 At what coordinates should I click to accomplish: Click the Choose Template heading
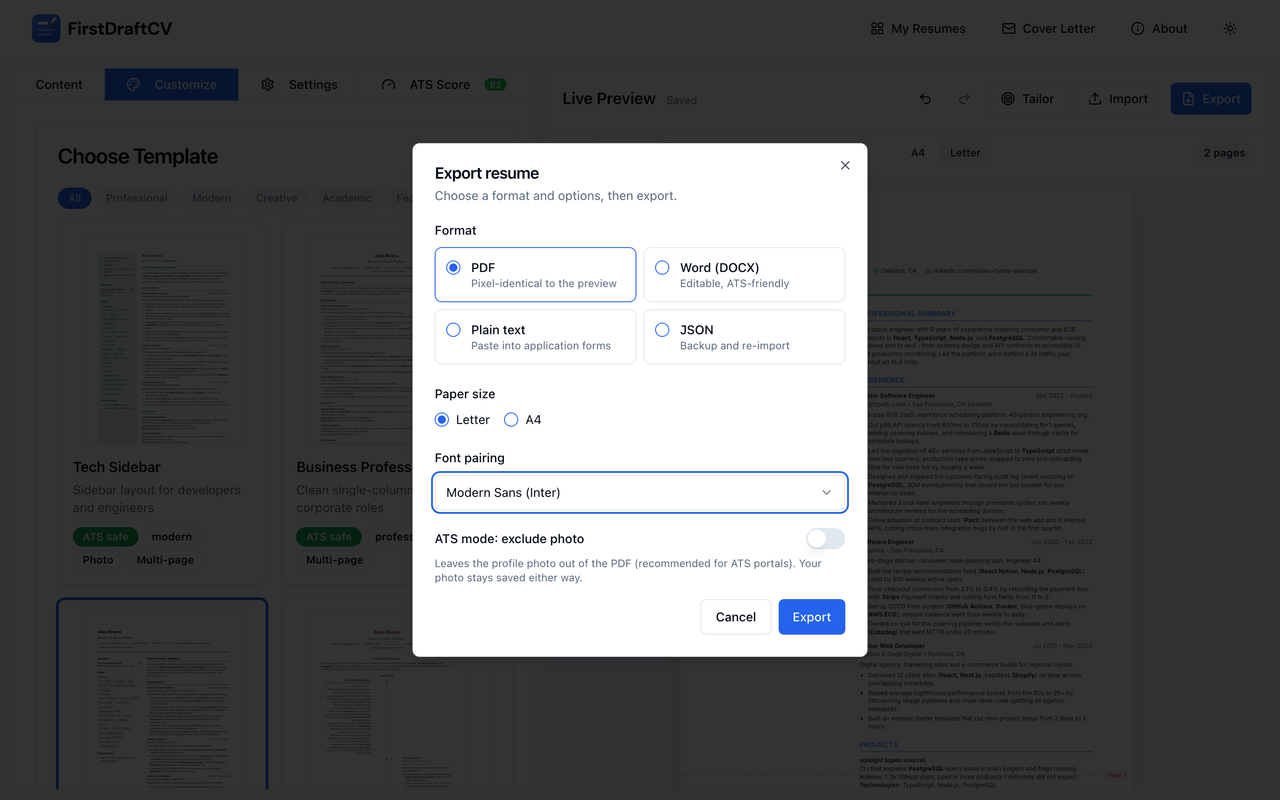137,156
